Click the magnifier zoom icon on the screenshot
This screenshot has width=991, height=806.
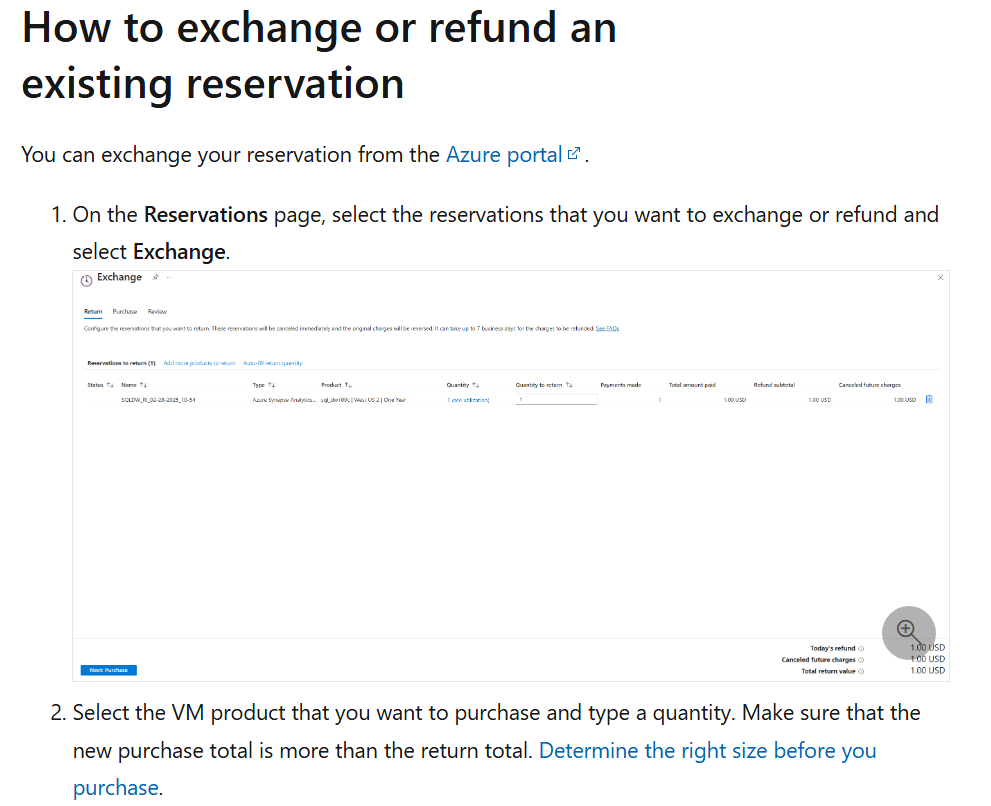908,632
